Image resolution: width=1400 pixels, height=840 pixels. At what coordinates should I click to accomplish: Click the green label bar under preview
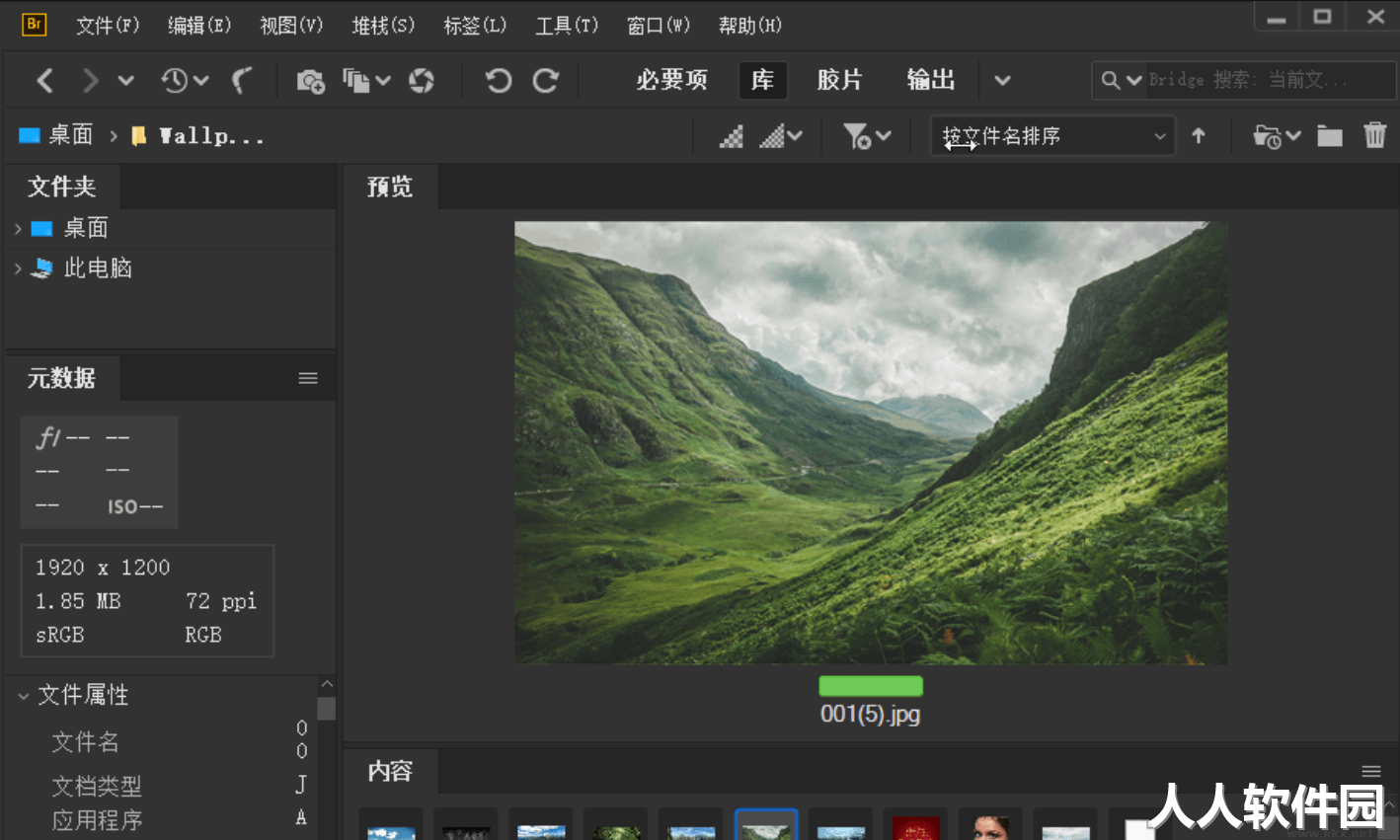[x=871, y=686]
